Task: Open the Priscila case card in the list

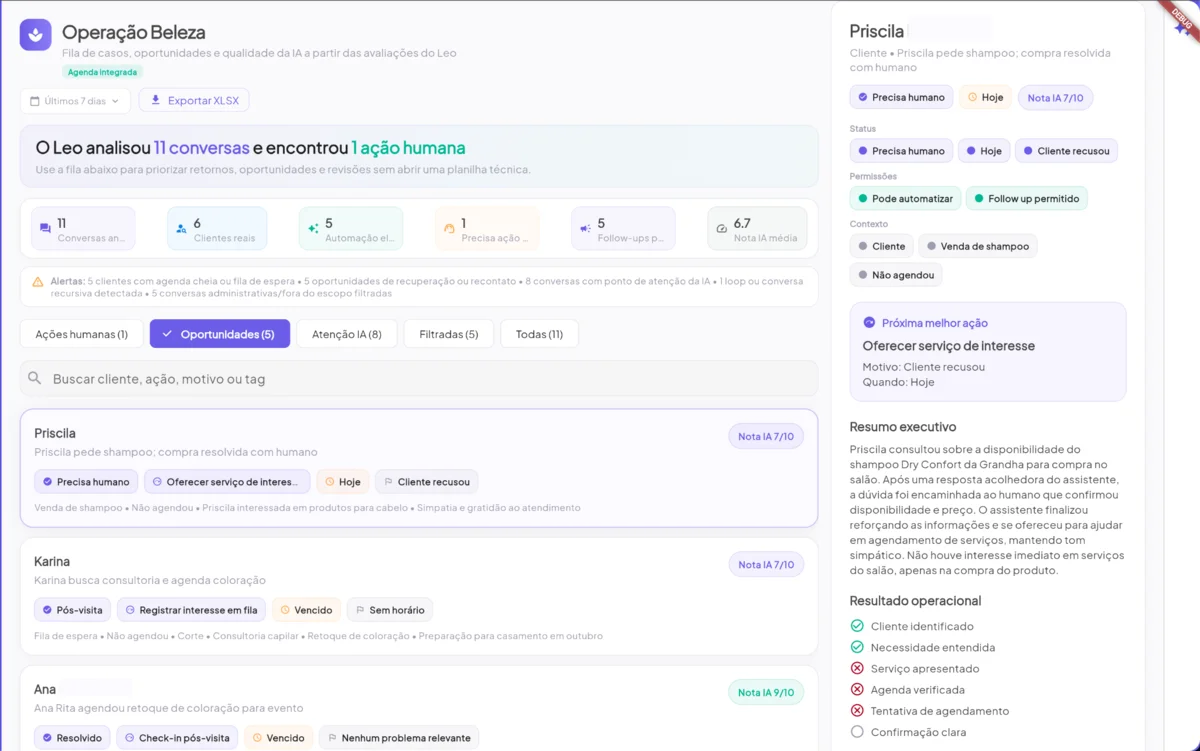Action: pyautogui.click(x=419, y=468)
